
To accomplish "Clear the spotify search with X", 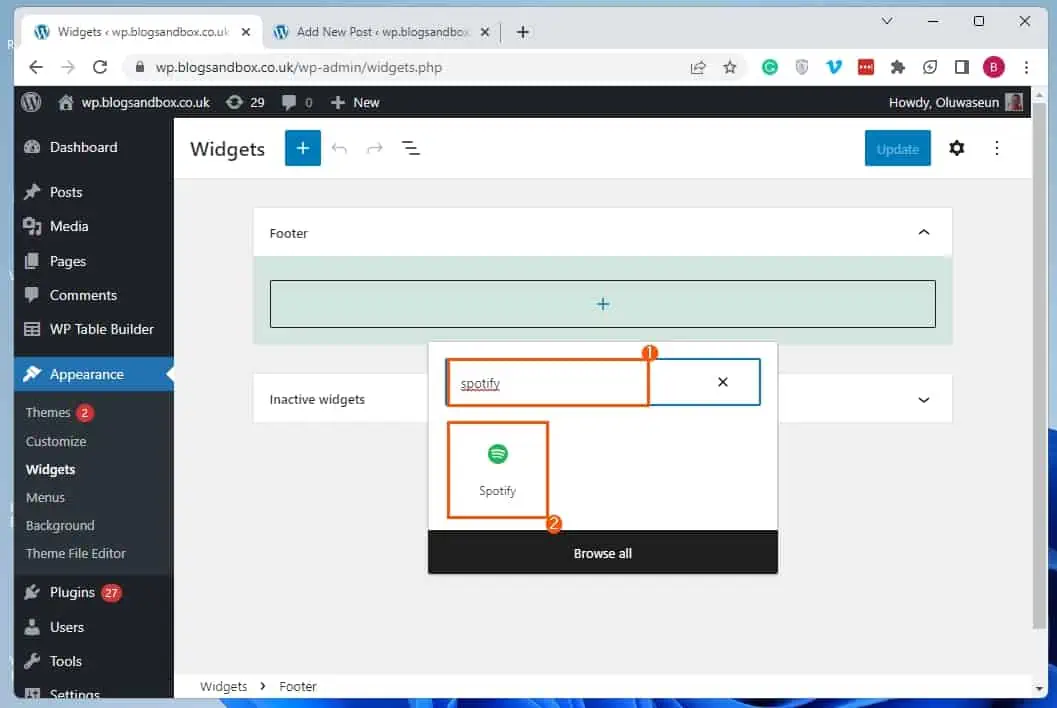I will coord(723,382).
